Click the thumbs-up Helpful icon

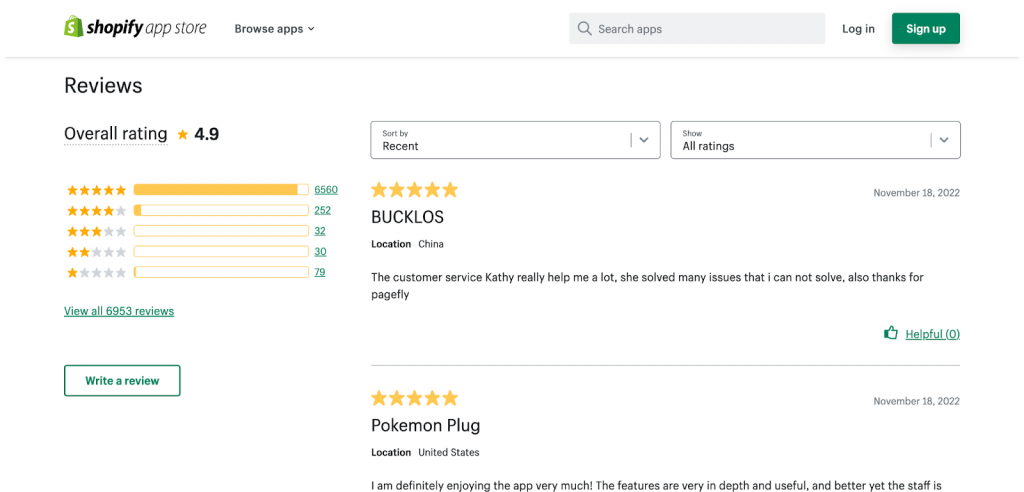[x=890, y=333]
